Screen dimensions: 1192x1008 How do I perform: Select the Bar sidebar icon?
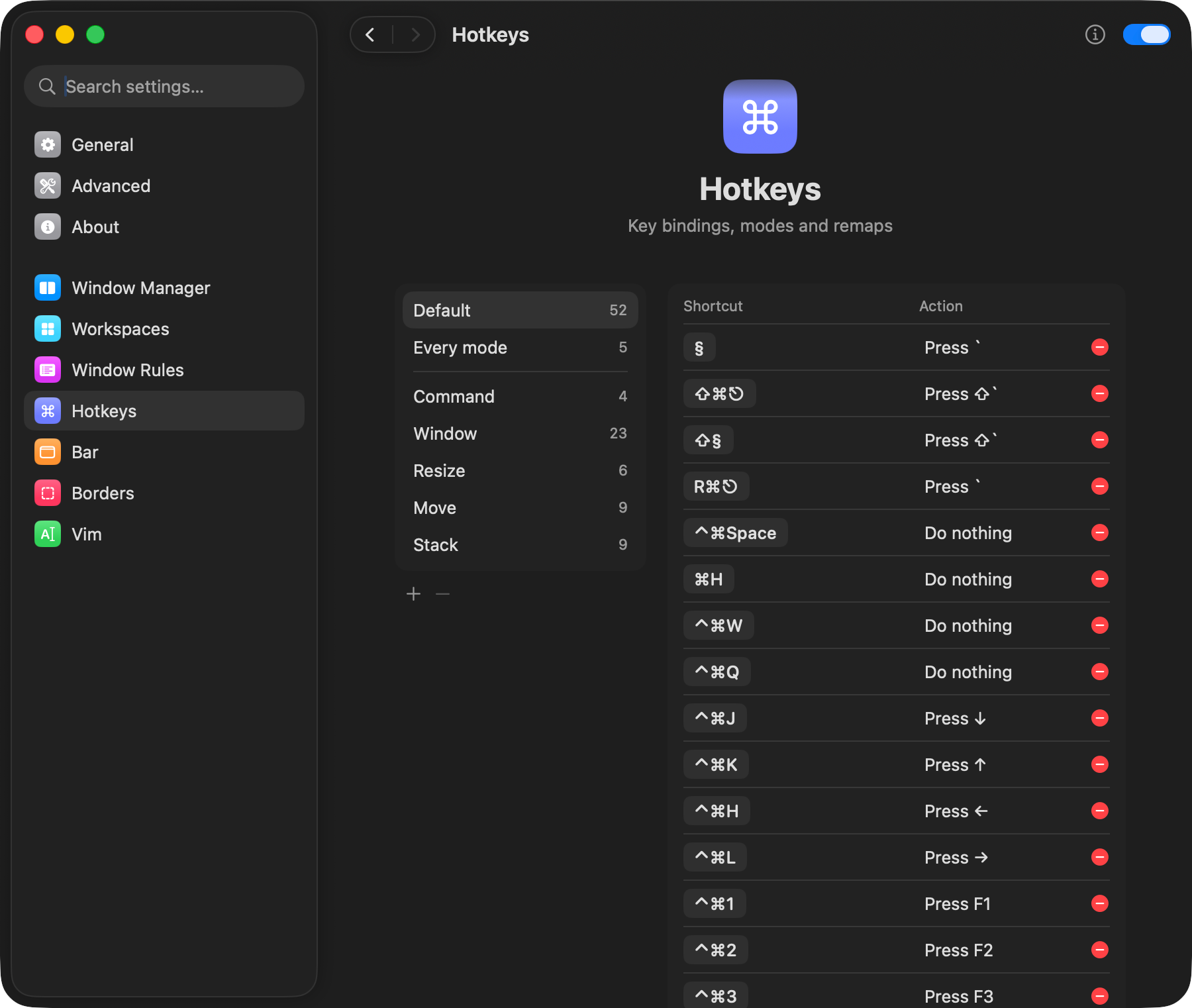click(48, 452)
